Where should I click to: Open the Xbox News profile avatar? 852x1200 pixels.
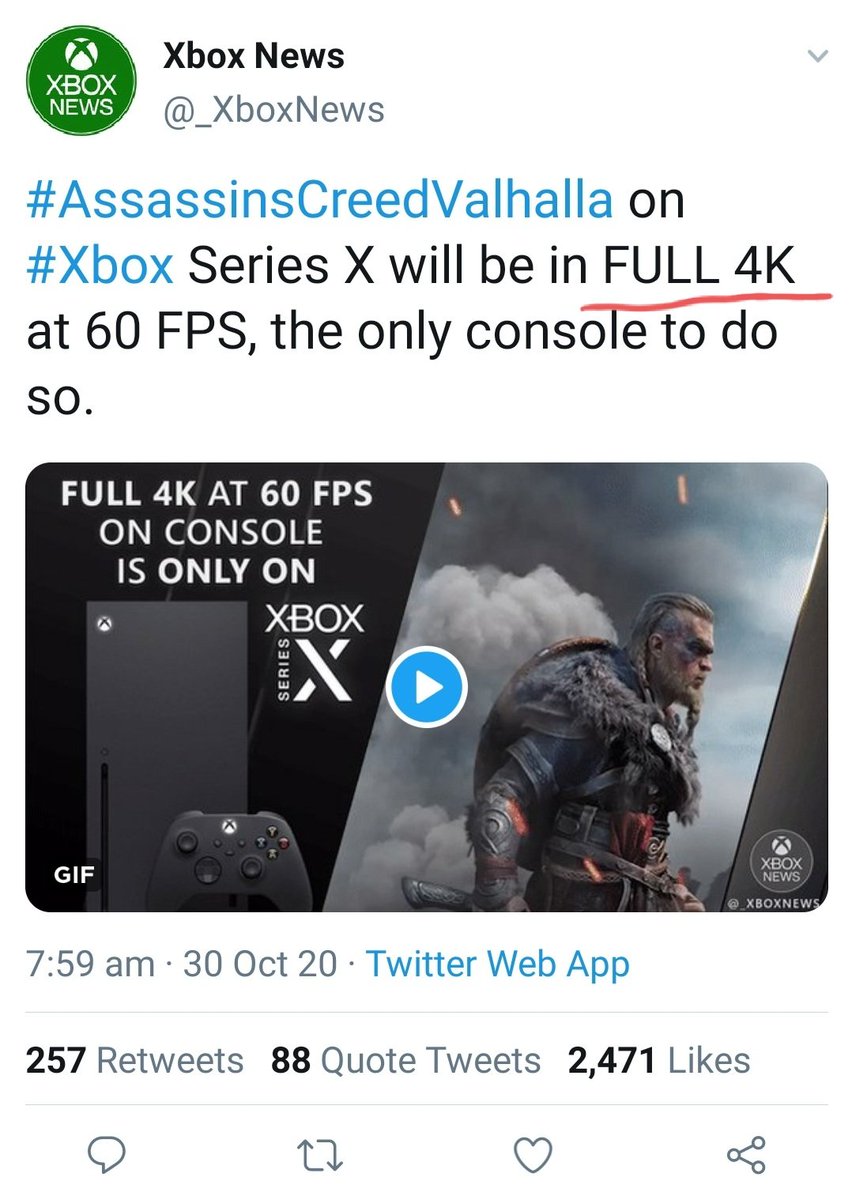pos(84,83)
